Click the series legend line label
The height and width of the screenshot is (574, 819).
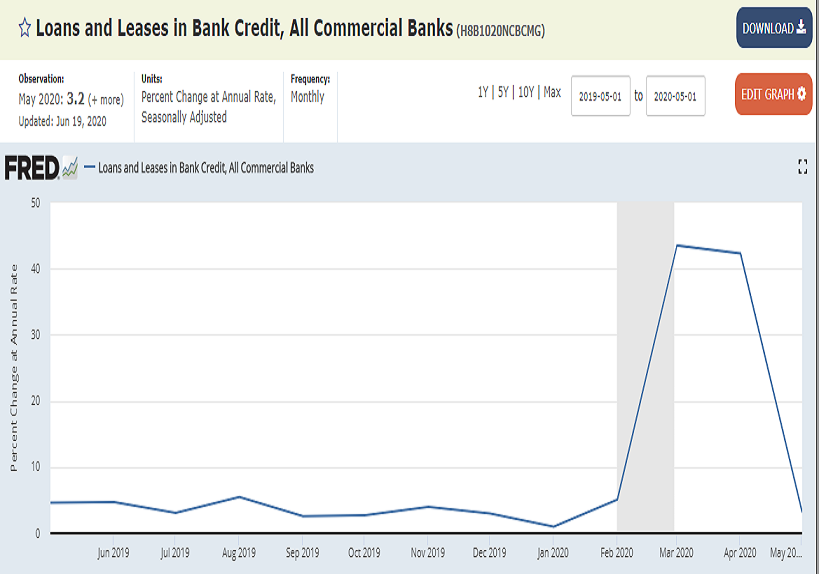coord(206,168)
